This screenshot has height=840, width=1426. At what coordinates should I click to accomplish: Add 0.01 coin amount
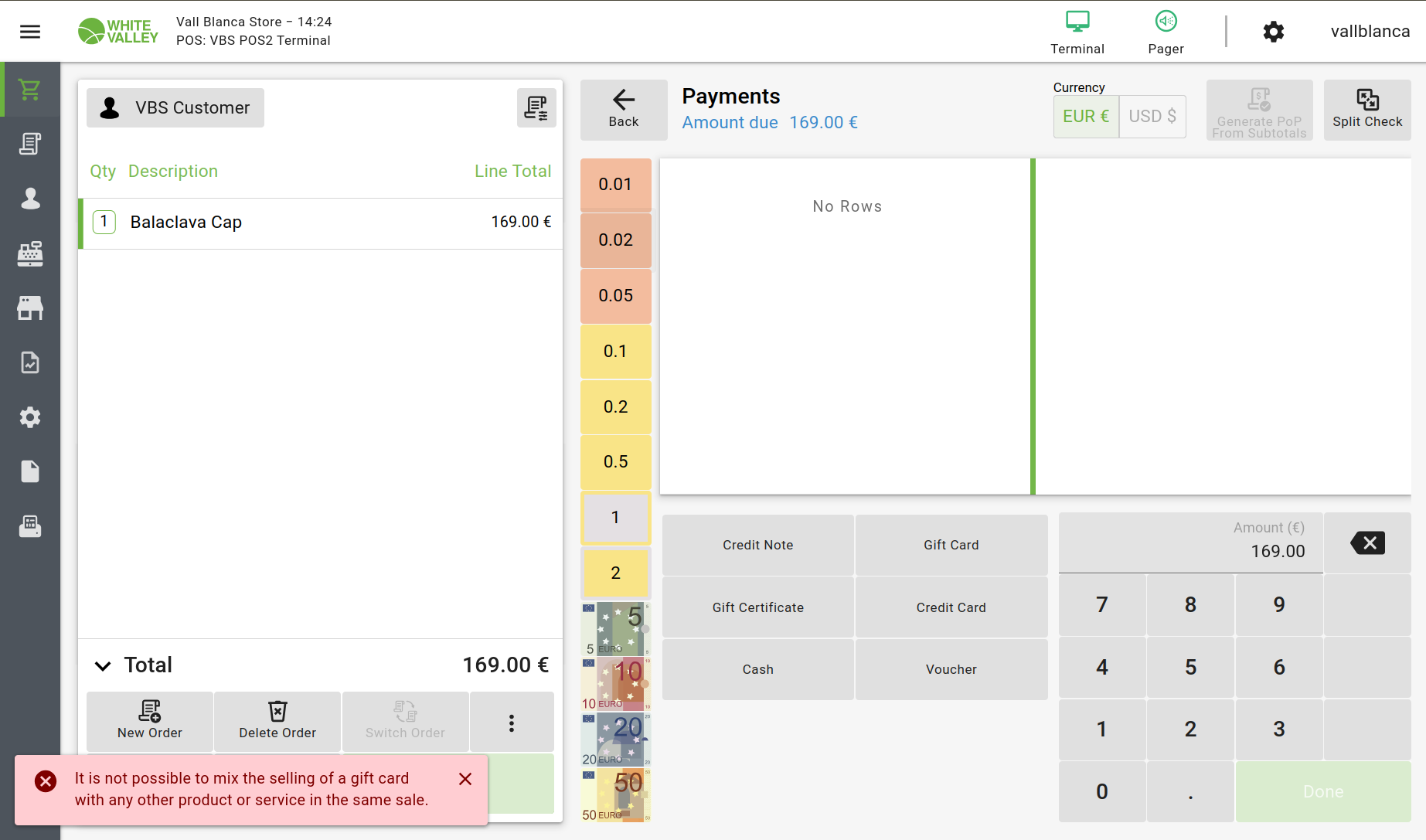pos(616,185)
